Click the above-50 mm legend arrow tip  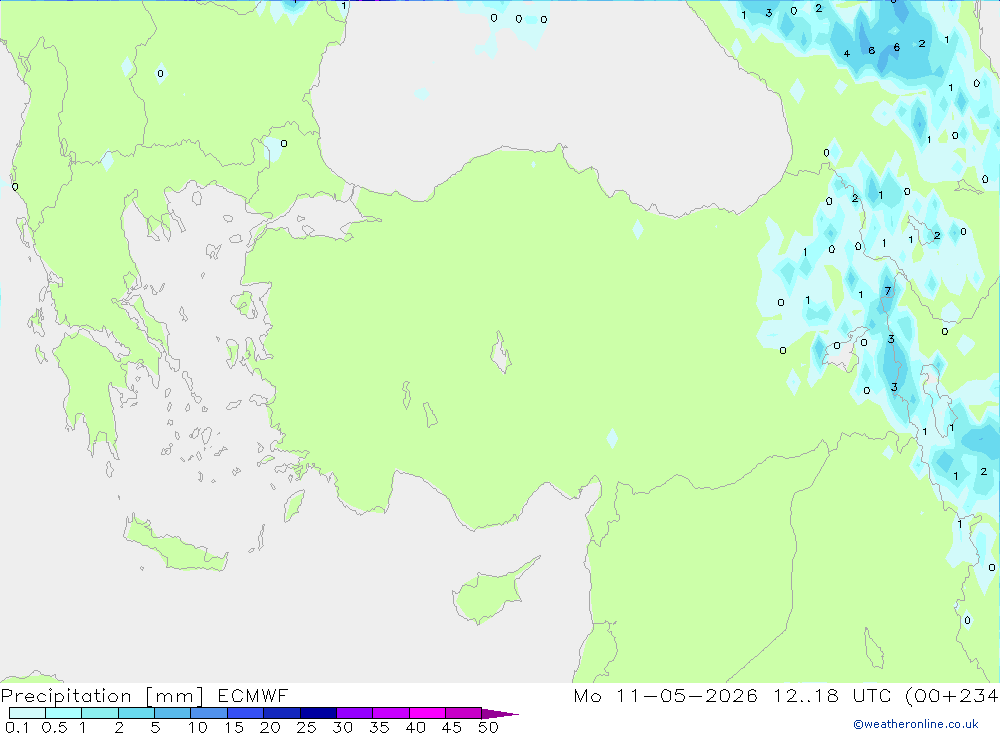point(500,713)
